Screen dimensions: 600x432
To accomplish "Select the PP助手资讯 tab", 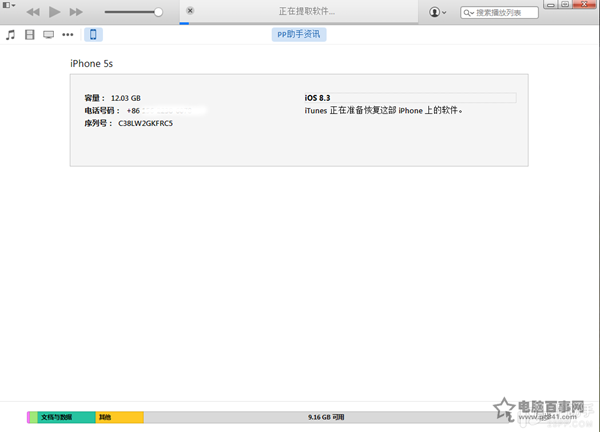I will (300, 35).
